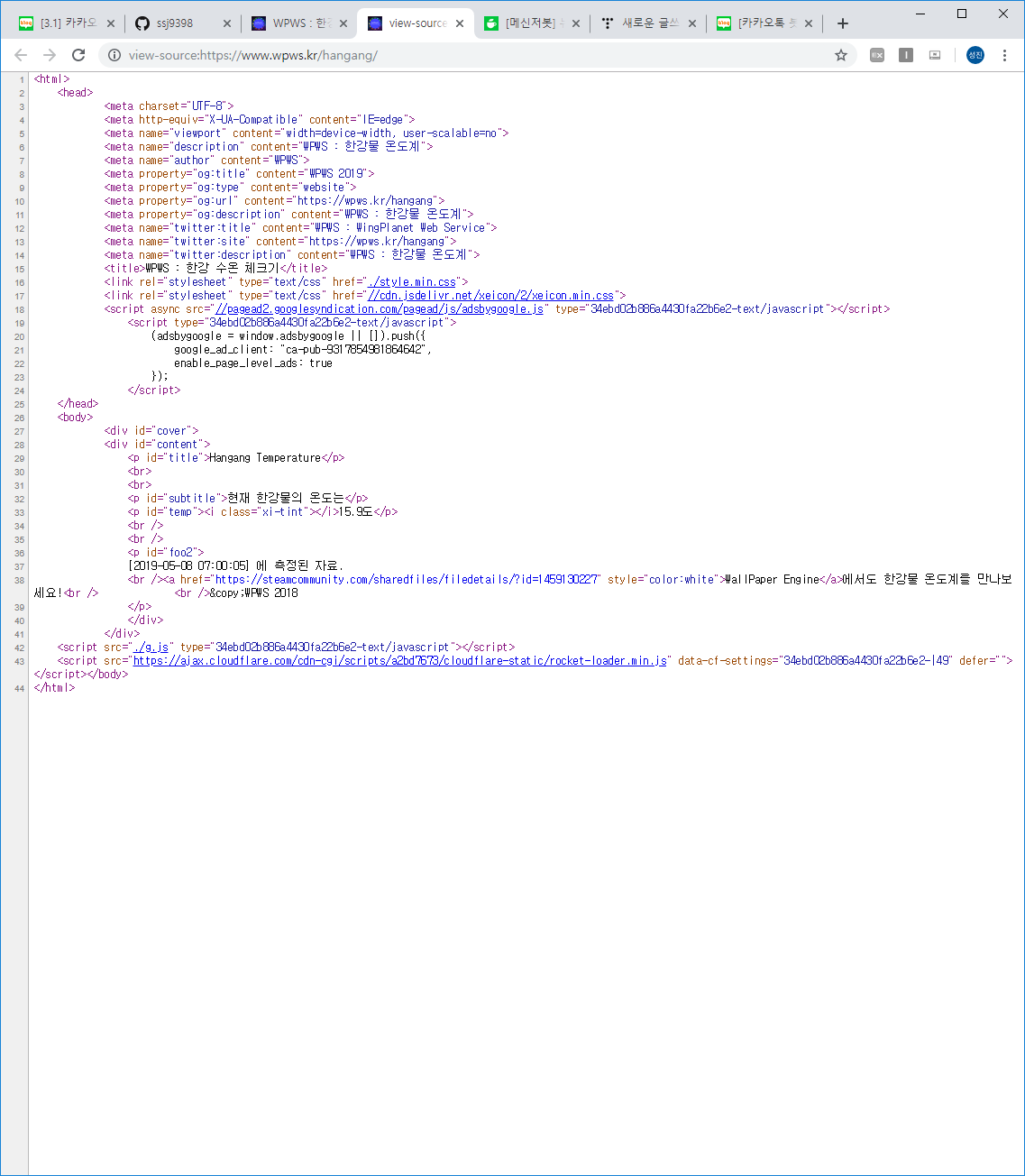This screenshot has height=1176, width=1025.
Task: Click the meta charset="UTF-8" line
Action: coord(169,106)
